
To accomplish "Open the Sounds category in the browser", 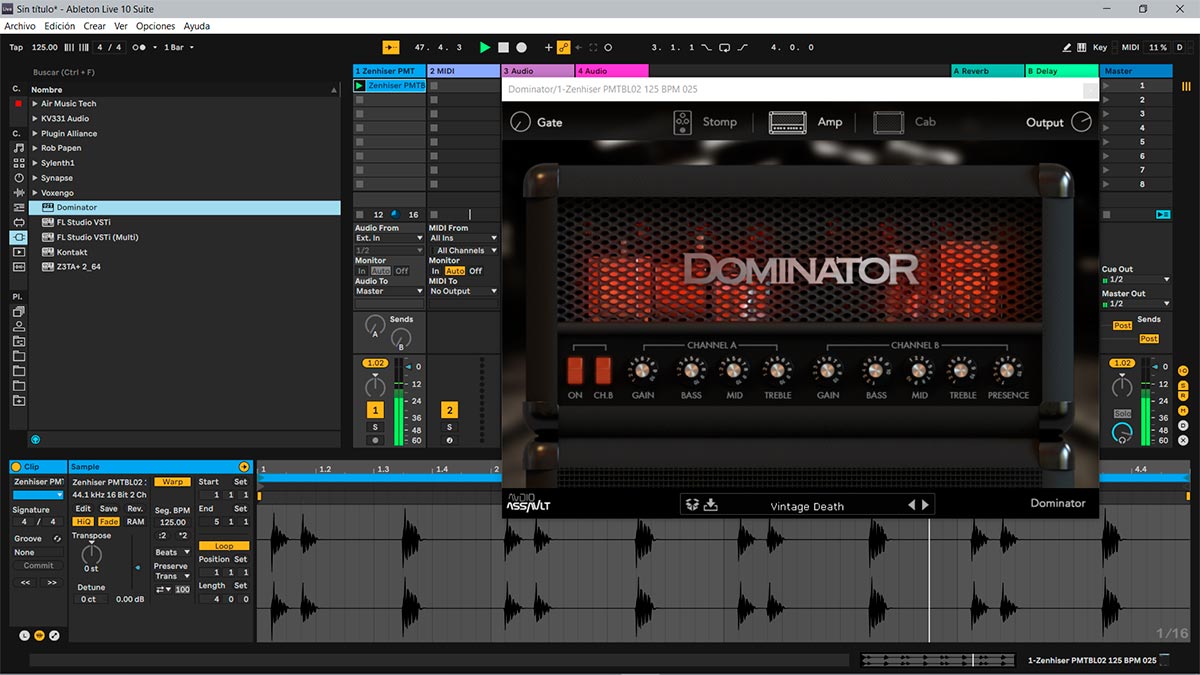I will click(18, 148).
